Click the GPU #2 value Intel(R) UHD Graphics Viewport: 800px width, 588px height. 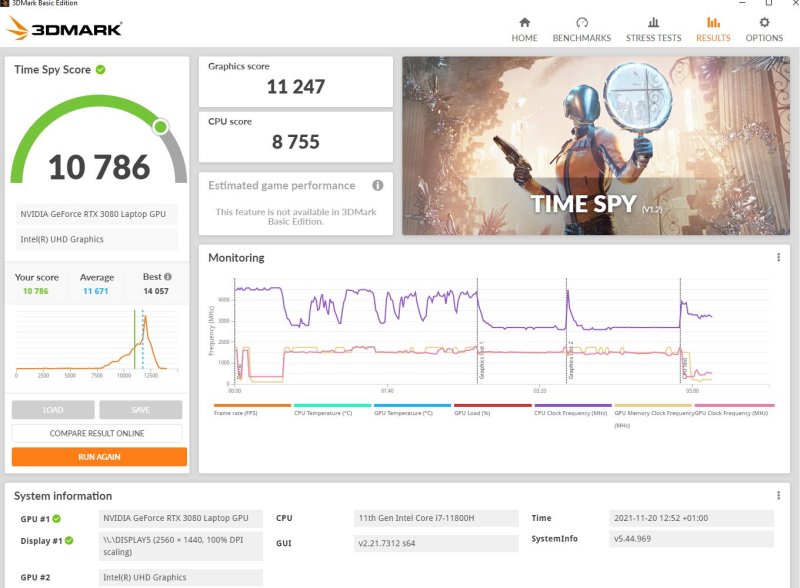pyautogui.click(x=181, y=577)
